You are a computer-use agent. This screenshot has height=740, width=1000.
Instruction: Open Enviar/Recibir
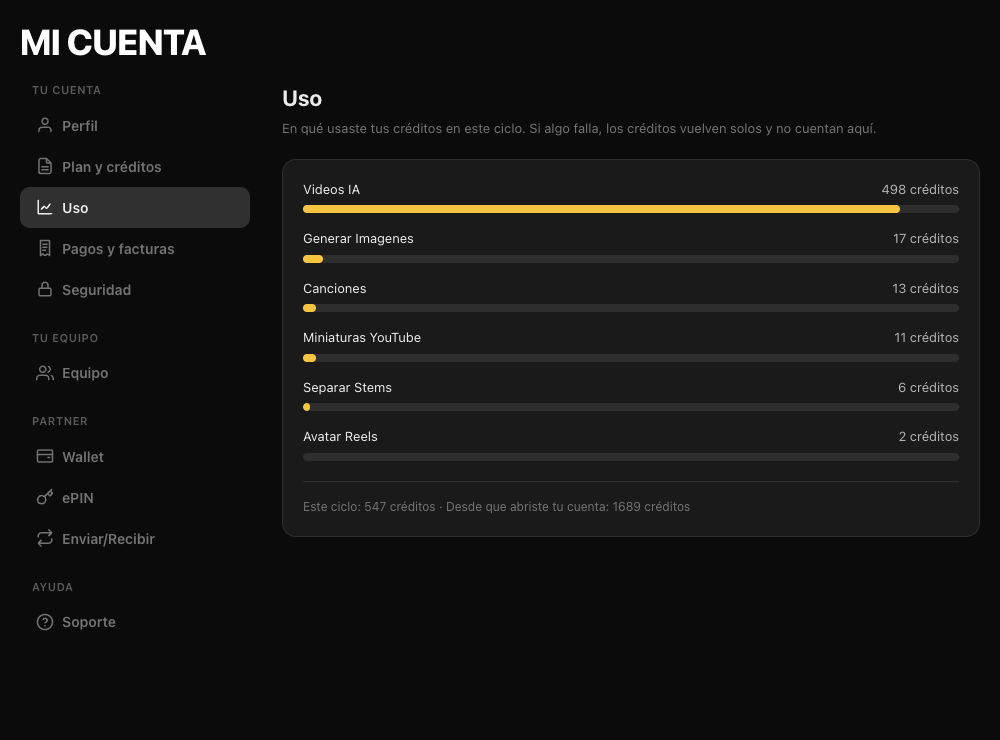[135, 539]
